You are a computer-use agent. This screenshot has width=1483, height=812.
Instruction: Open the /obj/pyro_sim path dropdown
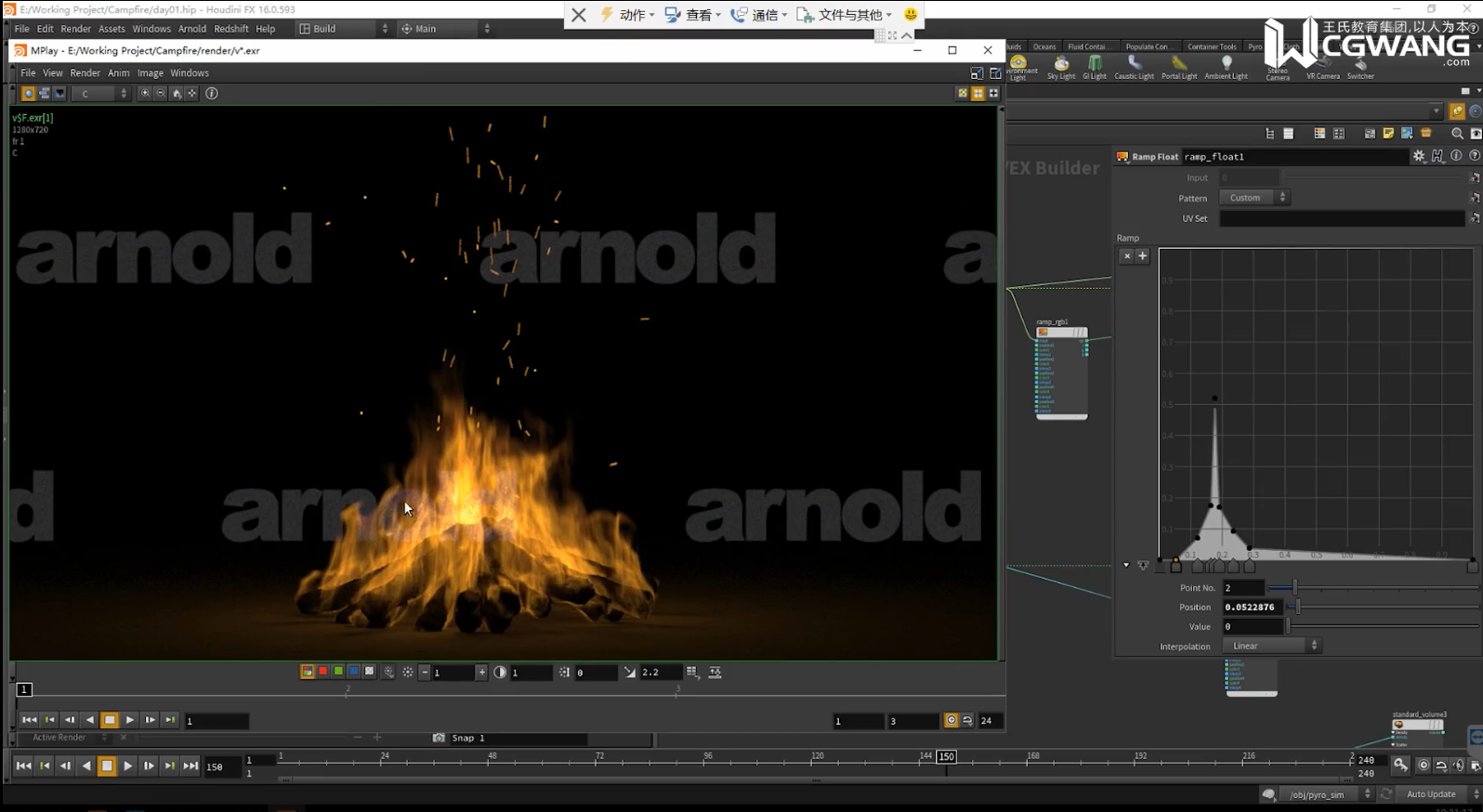pyautogui.click(x=1326, y=794)
